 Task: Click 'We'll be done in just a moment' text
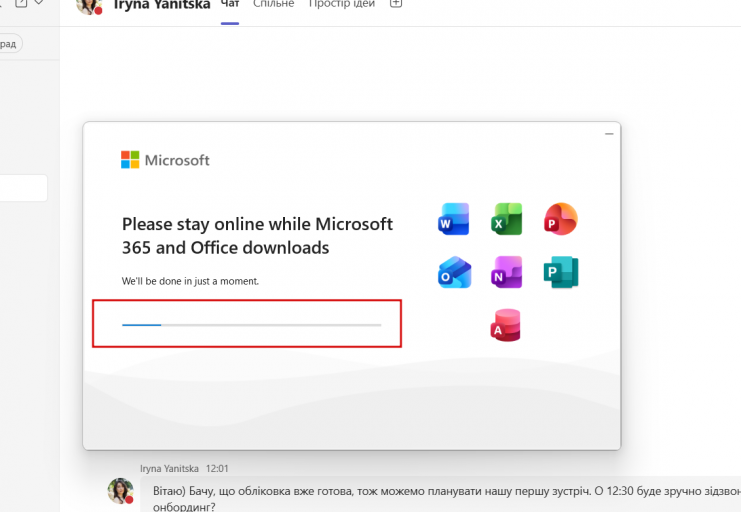tap(190, 281)
